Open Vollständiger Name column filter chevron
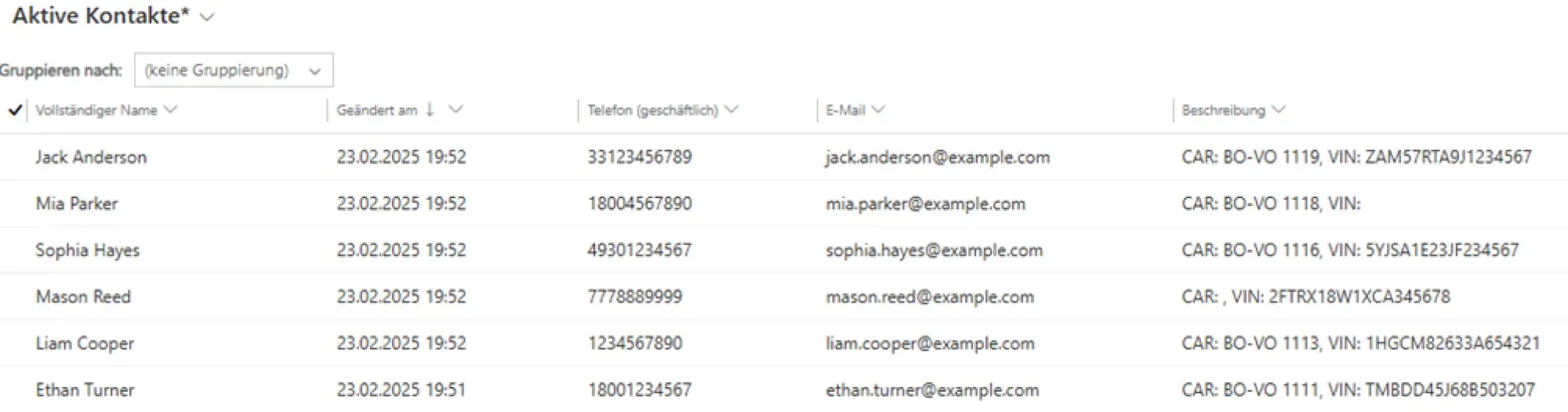This screenshot has height=412, width=1568. [170, 110]
